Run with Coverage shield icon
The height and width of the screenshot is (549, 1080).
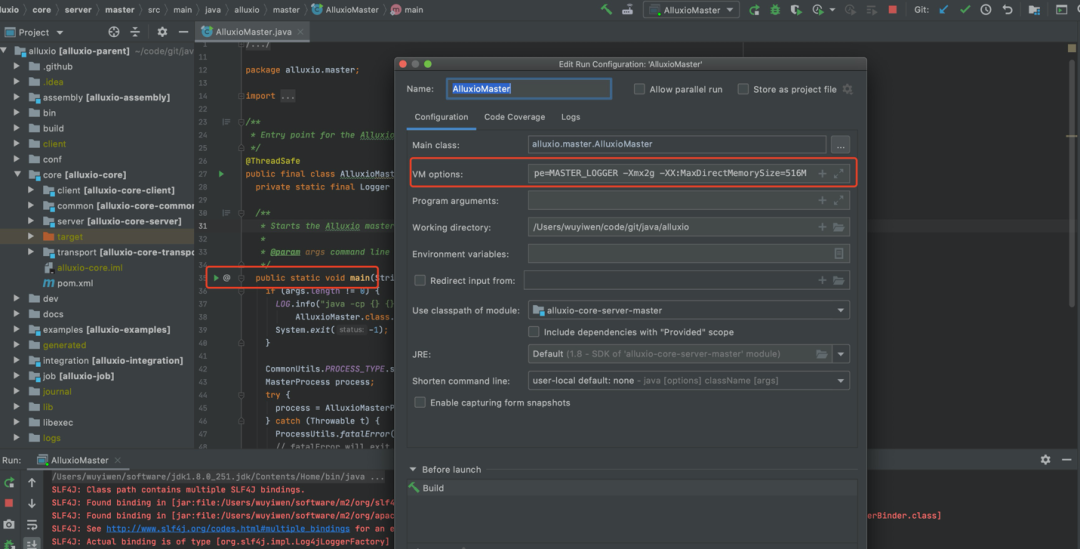[x=796, y=10]
